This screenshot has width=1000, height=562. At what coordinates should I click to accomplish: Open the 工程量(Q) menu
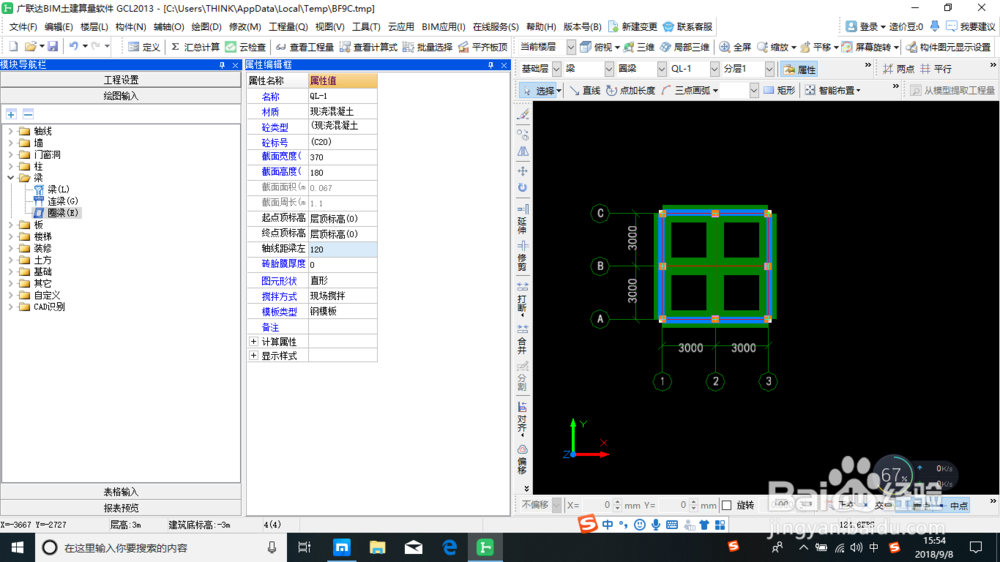point(288,27)
